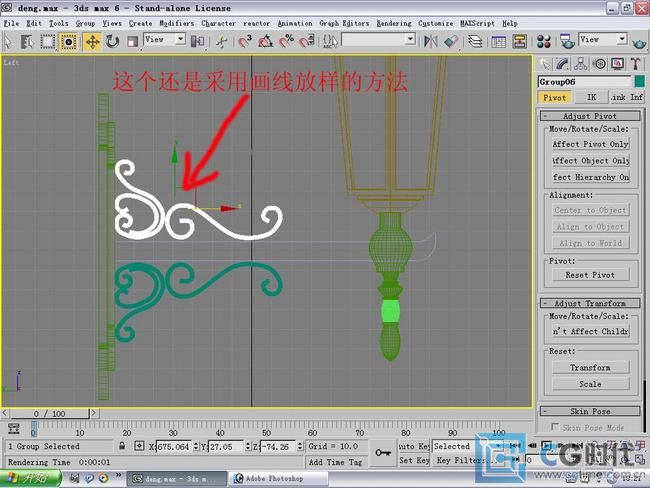Toggle the 3D Snaps magnet icon
Screen dimensions: 650x488
click(245, 41)
